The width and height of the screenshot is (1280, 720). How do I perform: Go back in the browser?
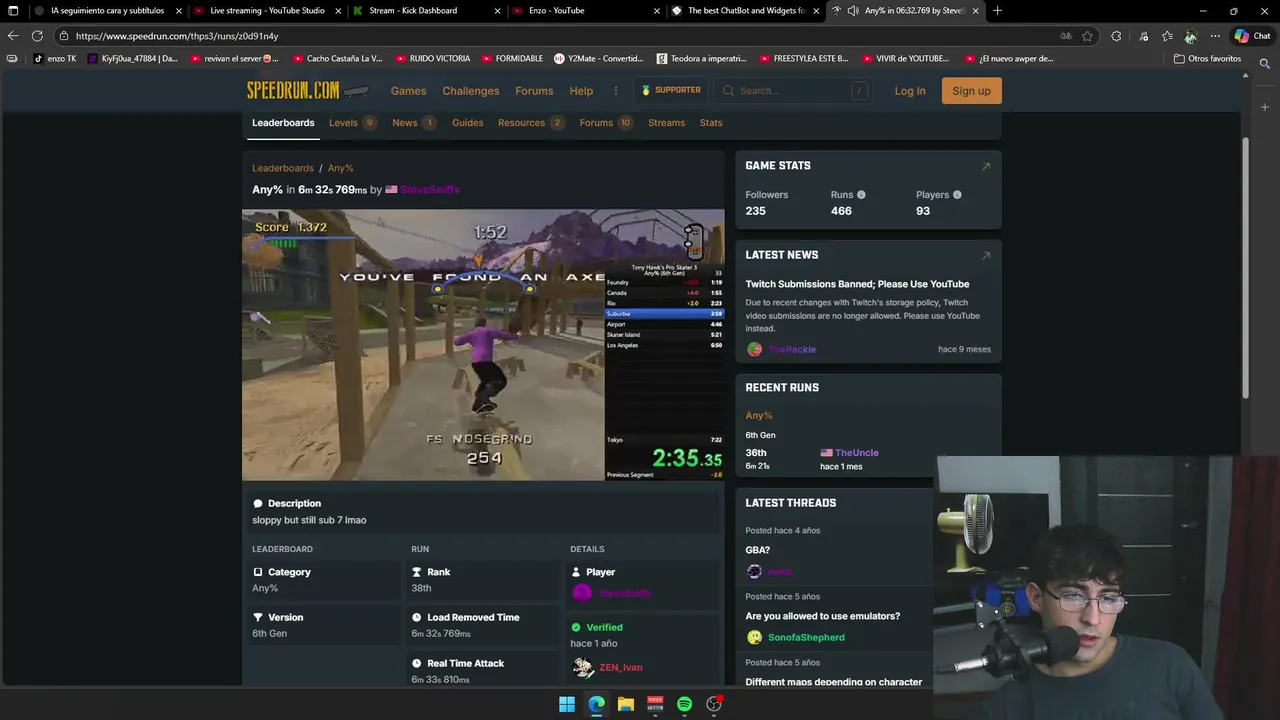click(x=13, y=36)
